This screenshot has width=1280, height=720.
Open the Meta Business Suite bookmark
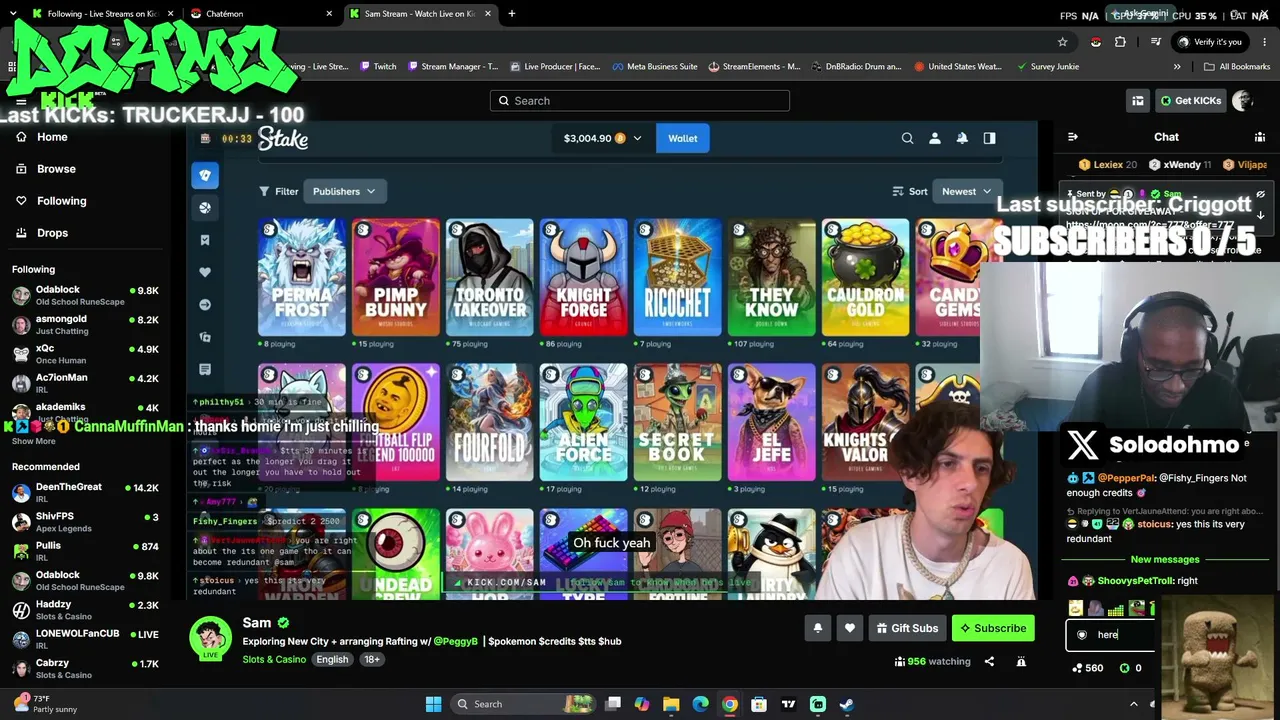click(654, 67)
